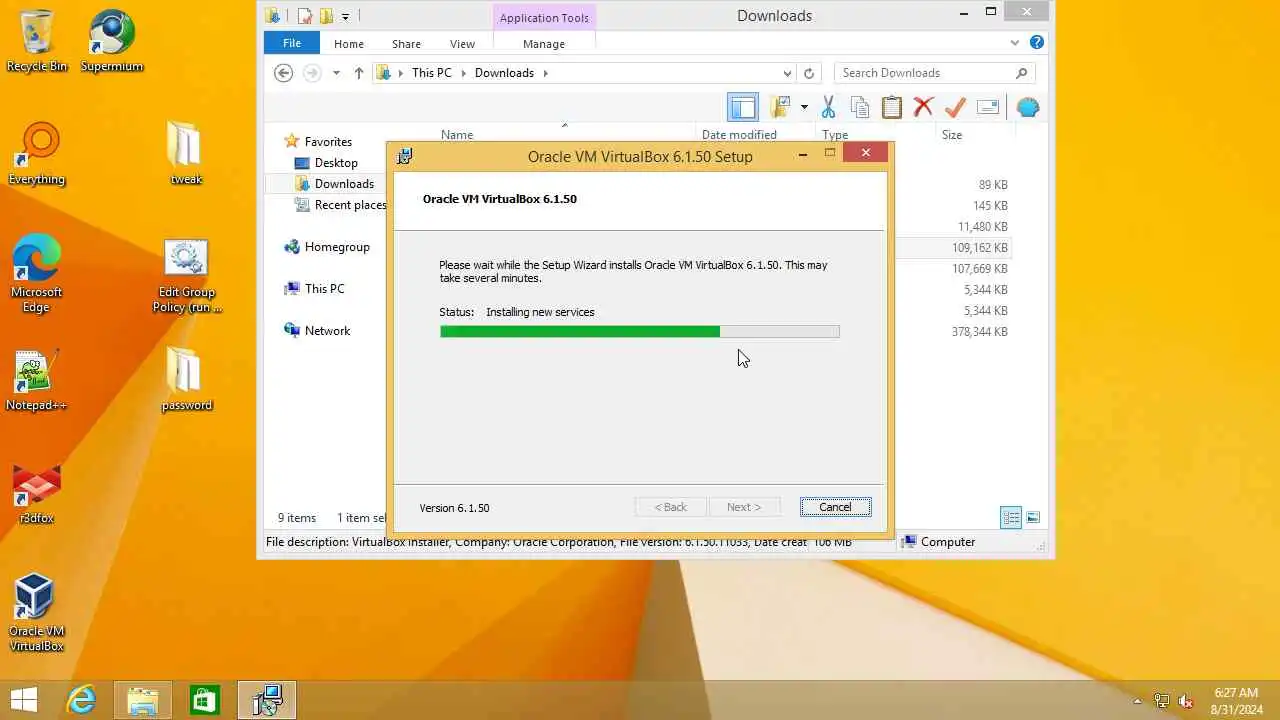Open the Edit Group Policy shortcut
Image resolution: width=1280 pixels, height=720 pixels.
tap(186, 276)
